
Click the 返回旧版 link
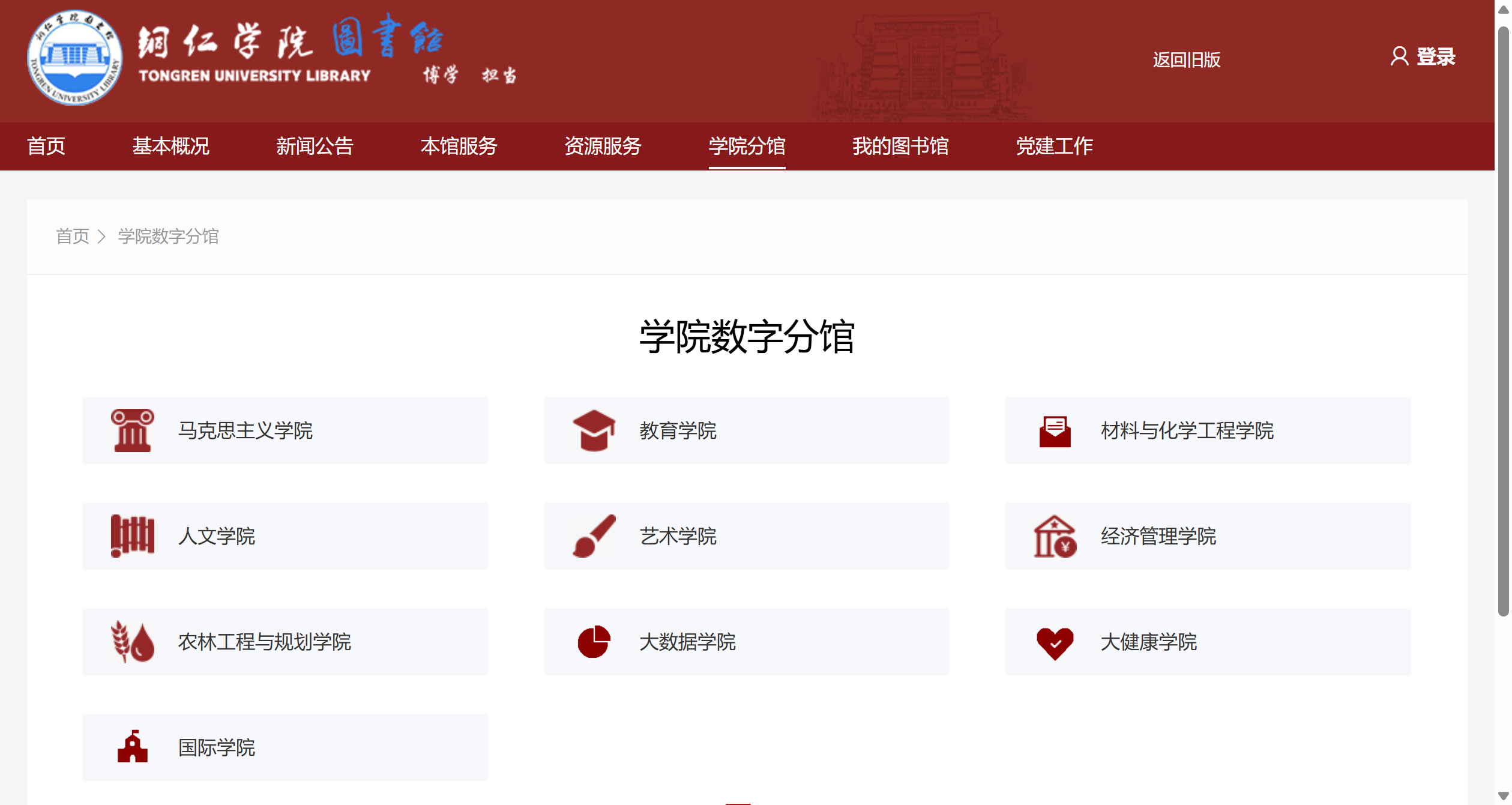1185,59
